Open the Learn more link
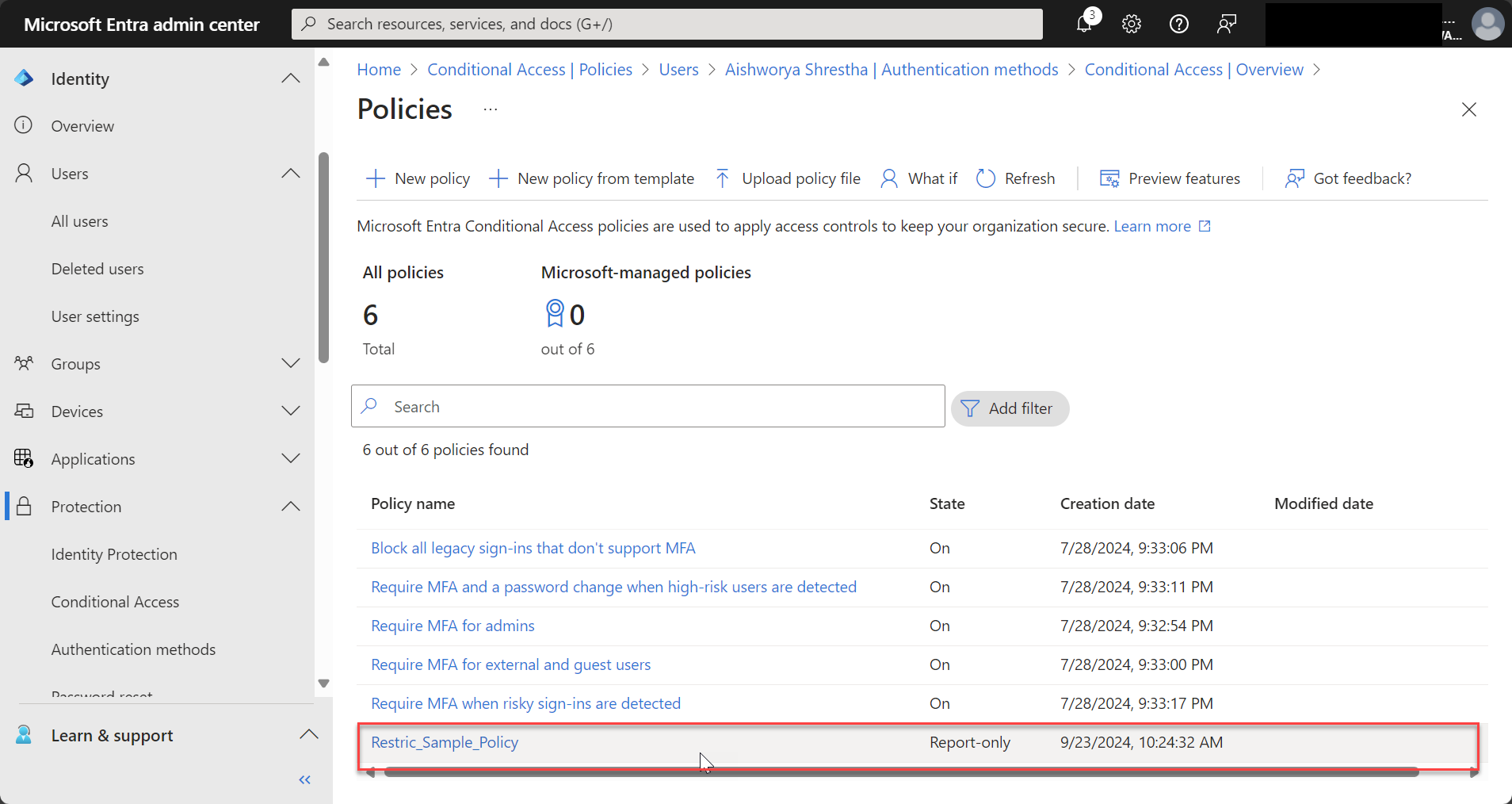Viewport: 1512px width, 804px height. click(x=1152, y=226)
